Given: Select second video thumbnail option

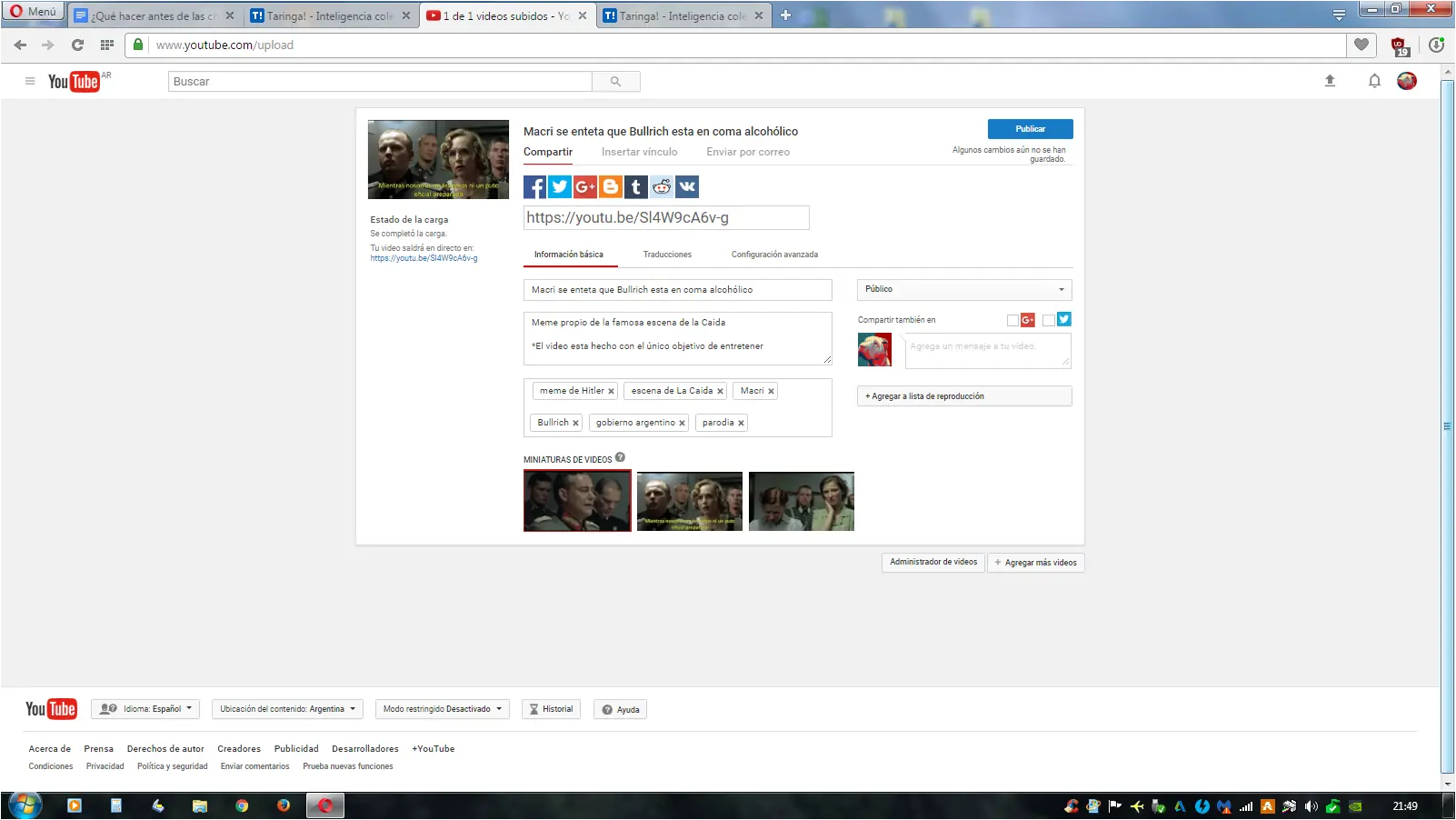Looking at the screenshot, I should (690, 501).
